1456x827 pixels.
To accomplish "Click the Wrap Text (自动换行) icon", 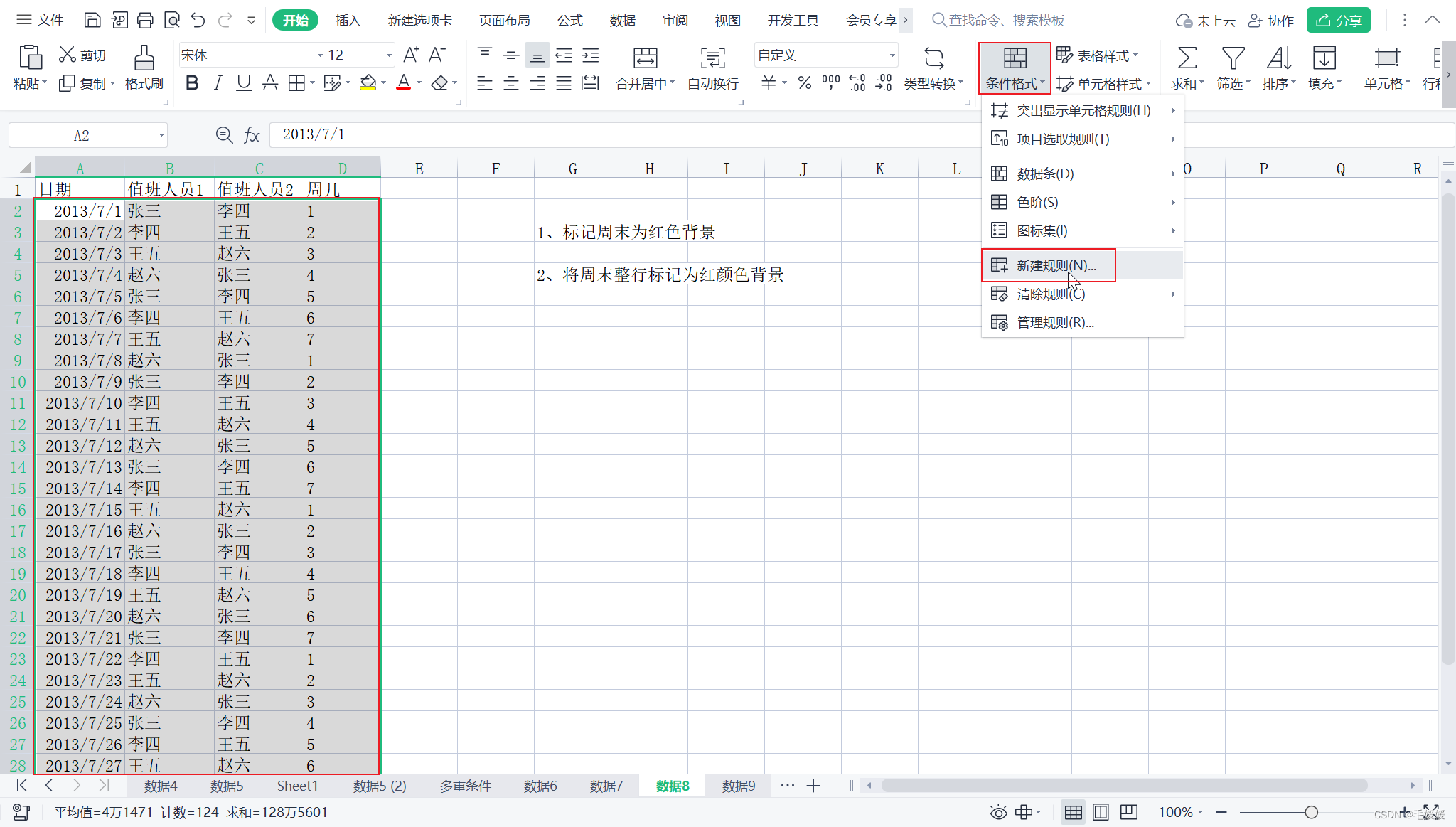I will click(x=712, y=58).
